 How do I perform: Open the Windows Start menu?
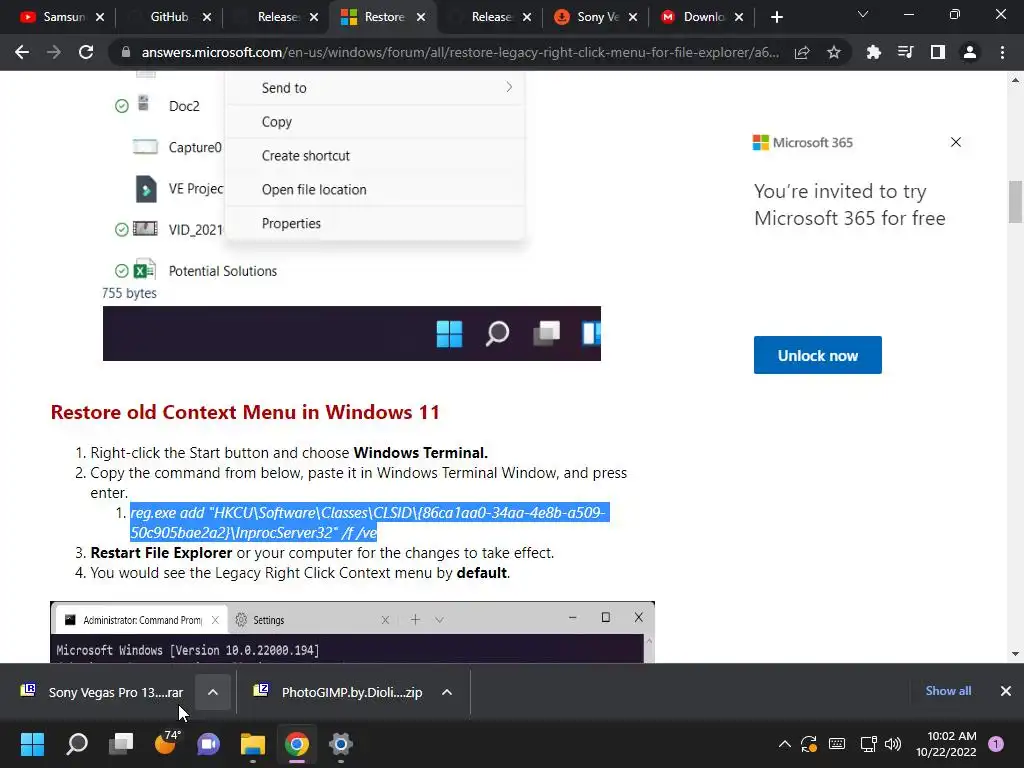tap(32, 744)
